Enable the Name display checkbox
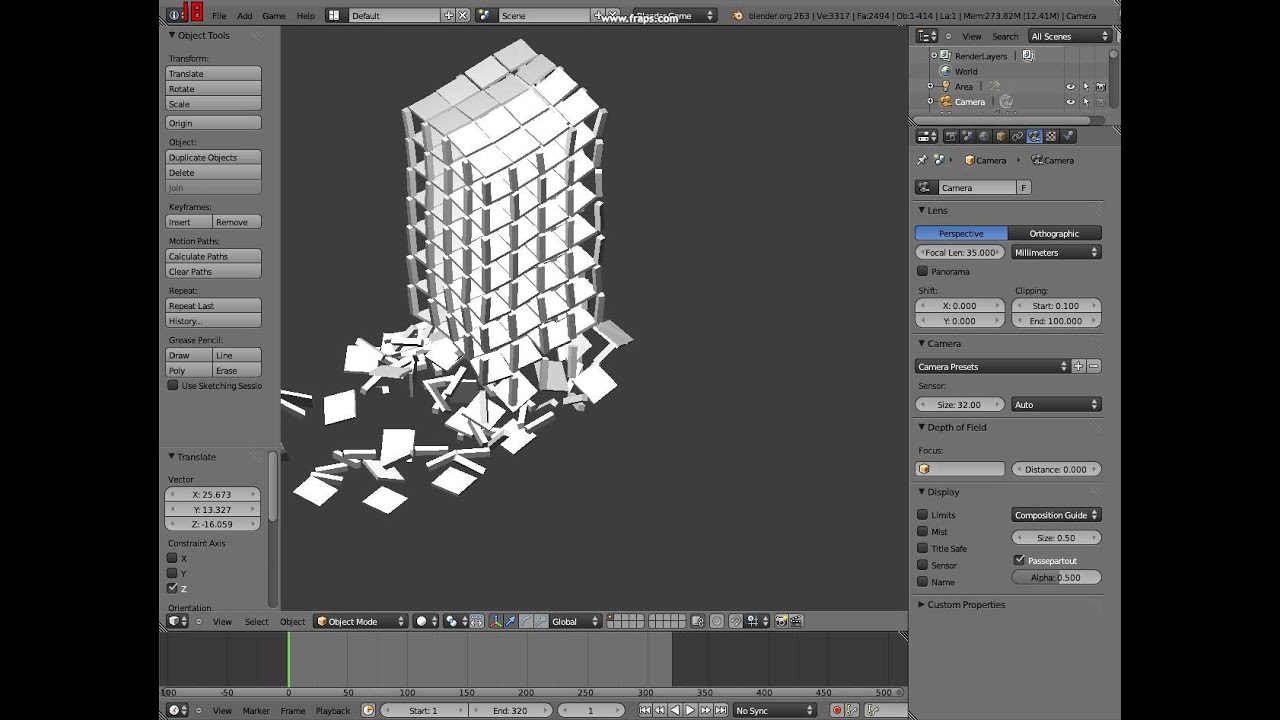 pyautogui.click(x=922, y=581)
